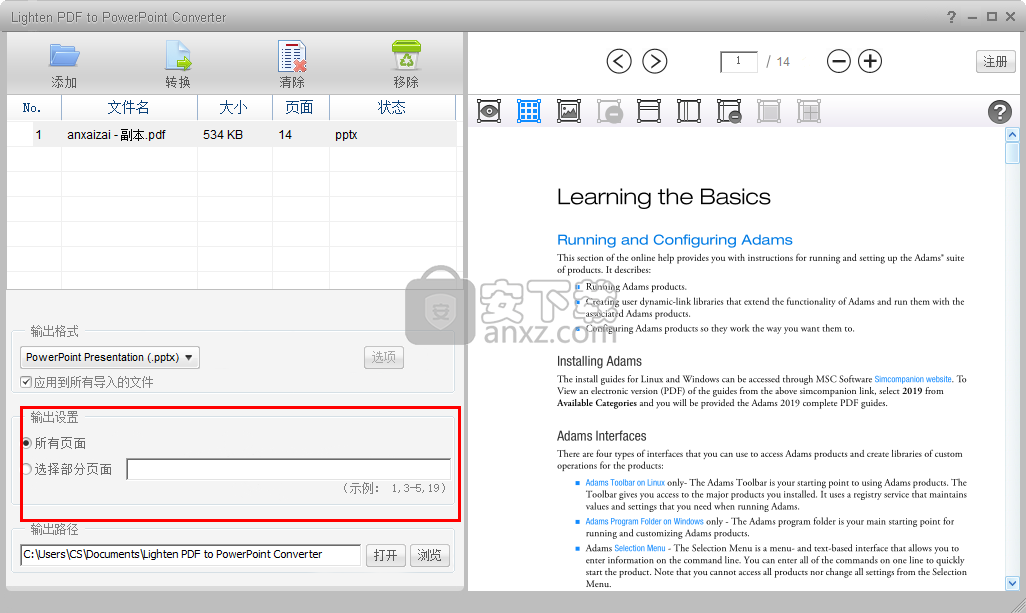This screenshot has height=613, width=1026.
Task: Click the 状态 column header
Action: click(392, 107)
